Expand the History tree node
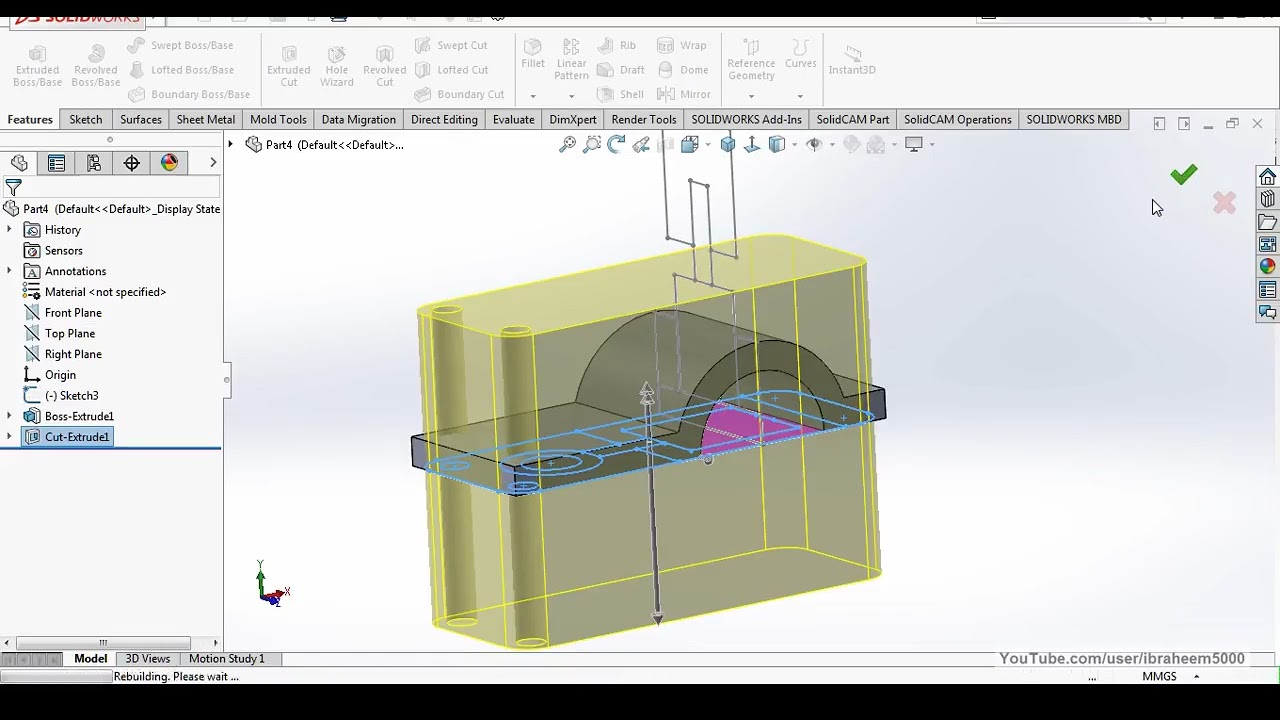The image size is (1280, 720). (10, 230)
